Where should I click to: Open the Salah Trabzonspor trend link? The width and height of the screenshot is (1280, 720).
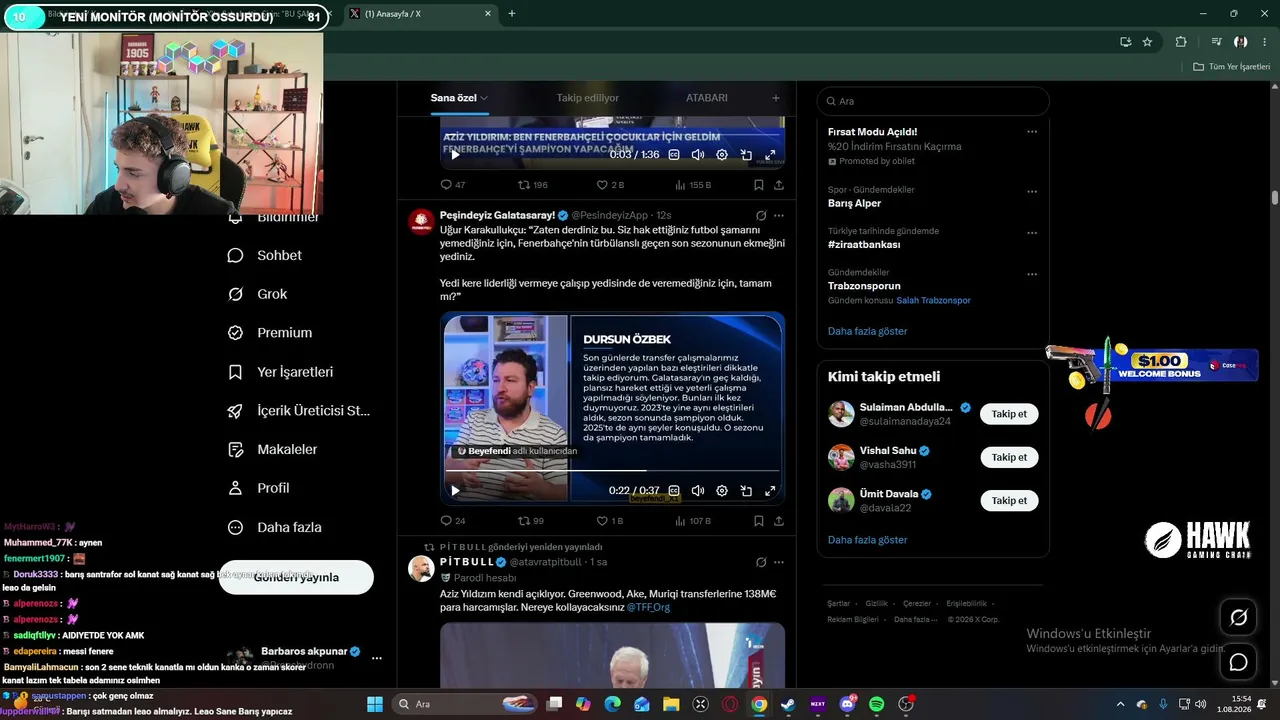[x=933, y=300]
